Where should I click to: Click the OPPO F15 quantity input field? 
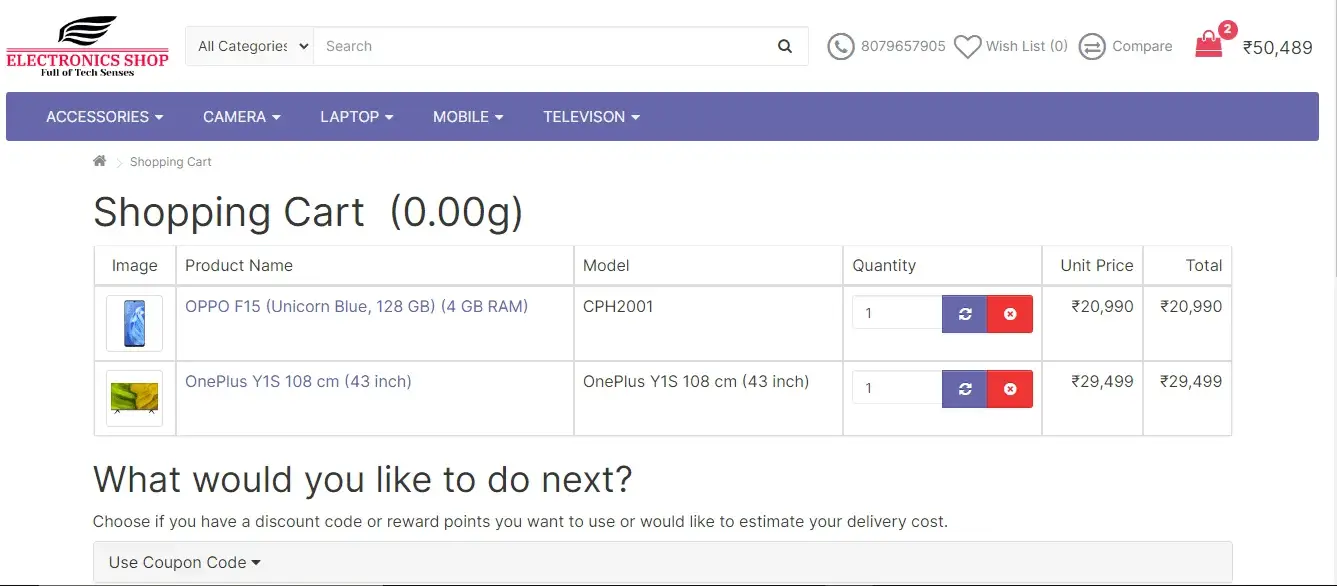click(897, 313)
